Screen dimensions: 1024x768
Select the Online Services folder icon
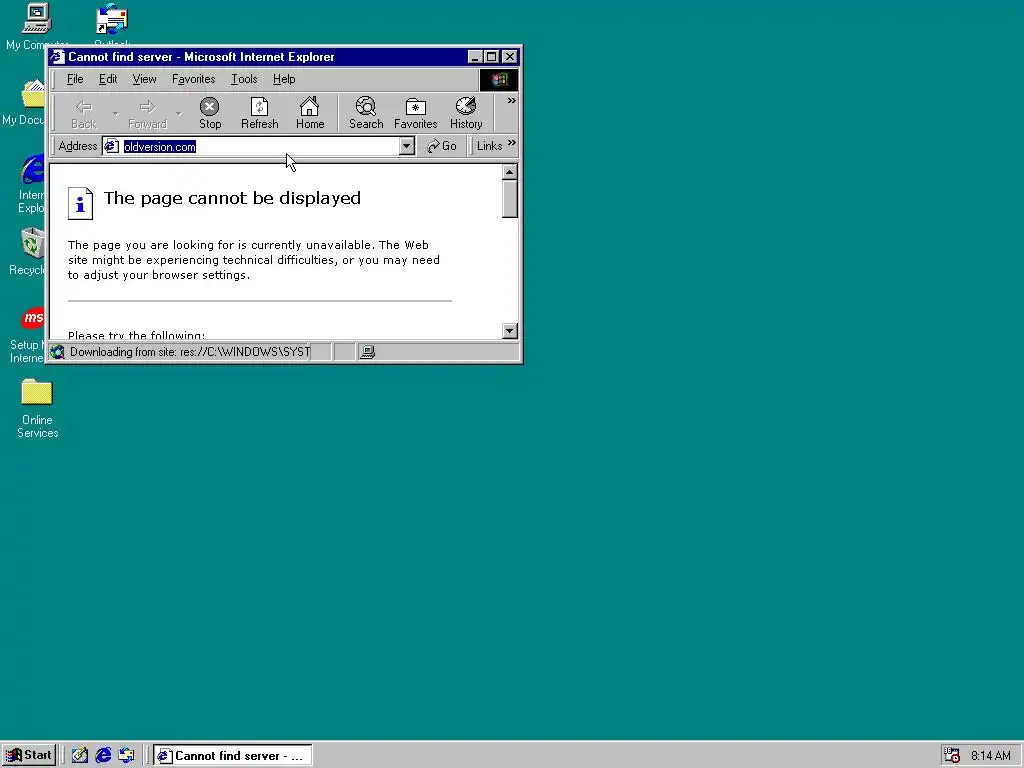37,408
